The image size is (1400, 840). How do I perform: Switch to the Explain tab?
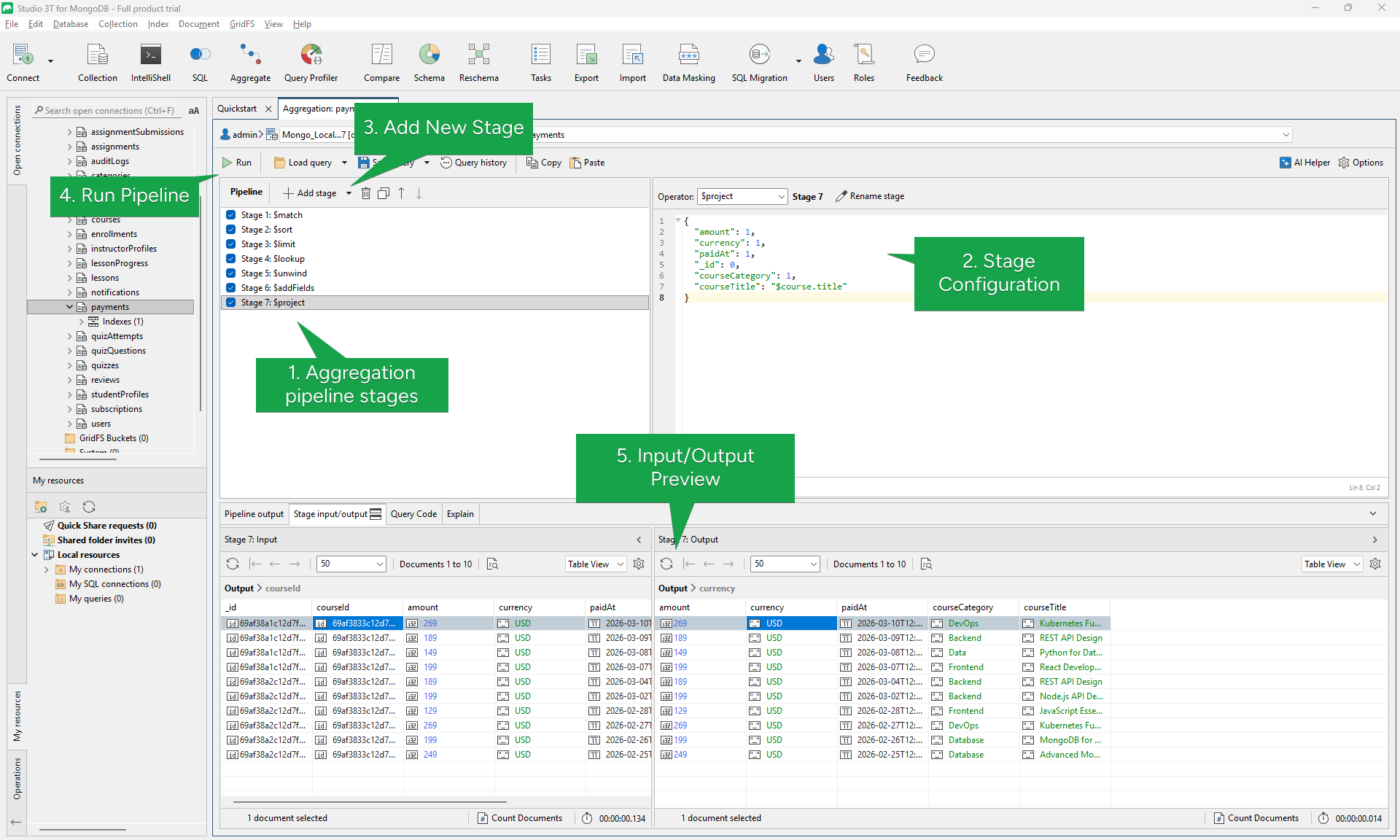coord(460,514)
